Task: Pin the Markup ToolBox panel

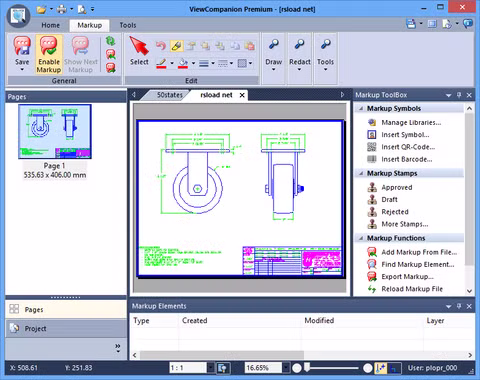Action: [x=459, y=95]
